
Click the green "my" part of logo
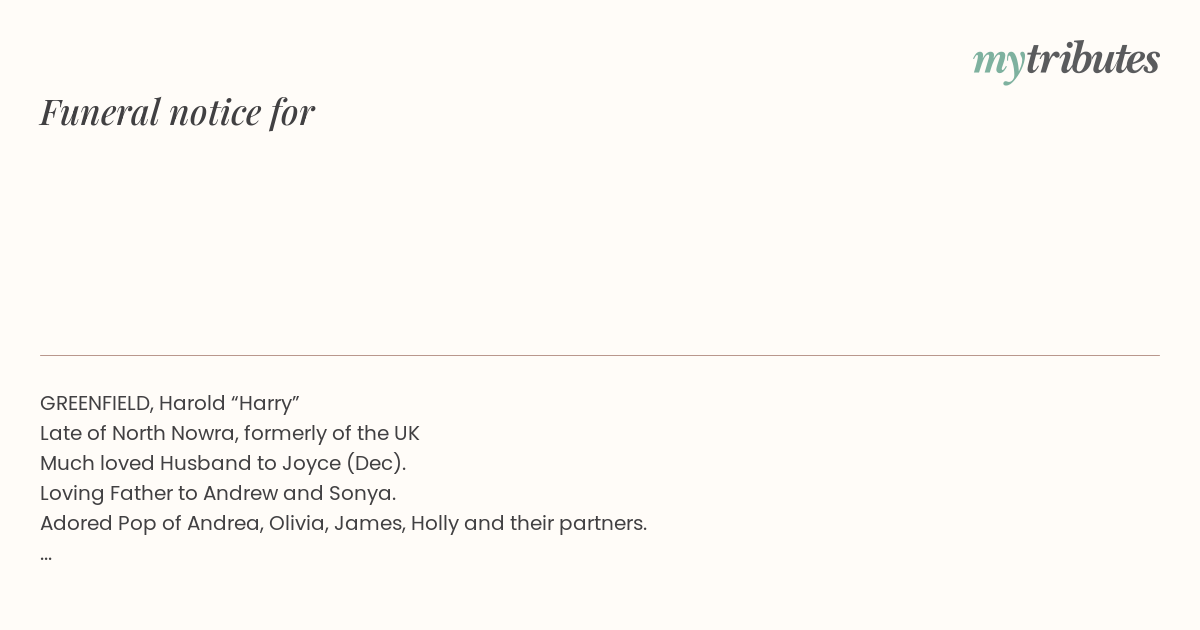click(998, 61)
